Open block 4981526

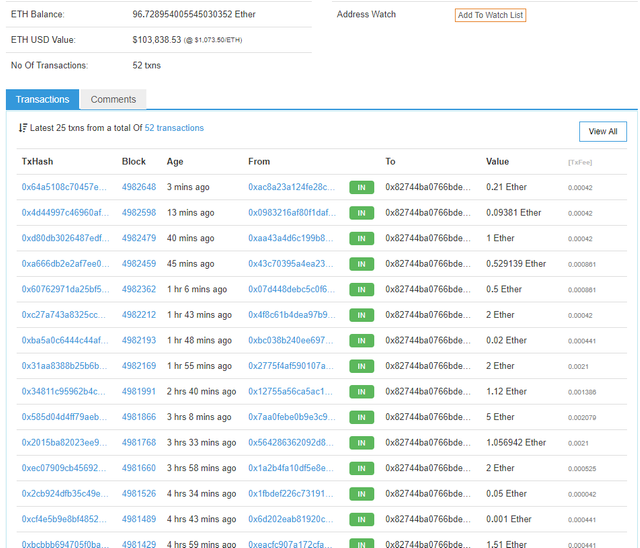point(139,493)
